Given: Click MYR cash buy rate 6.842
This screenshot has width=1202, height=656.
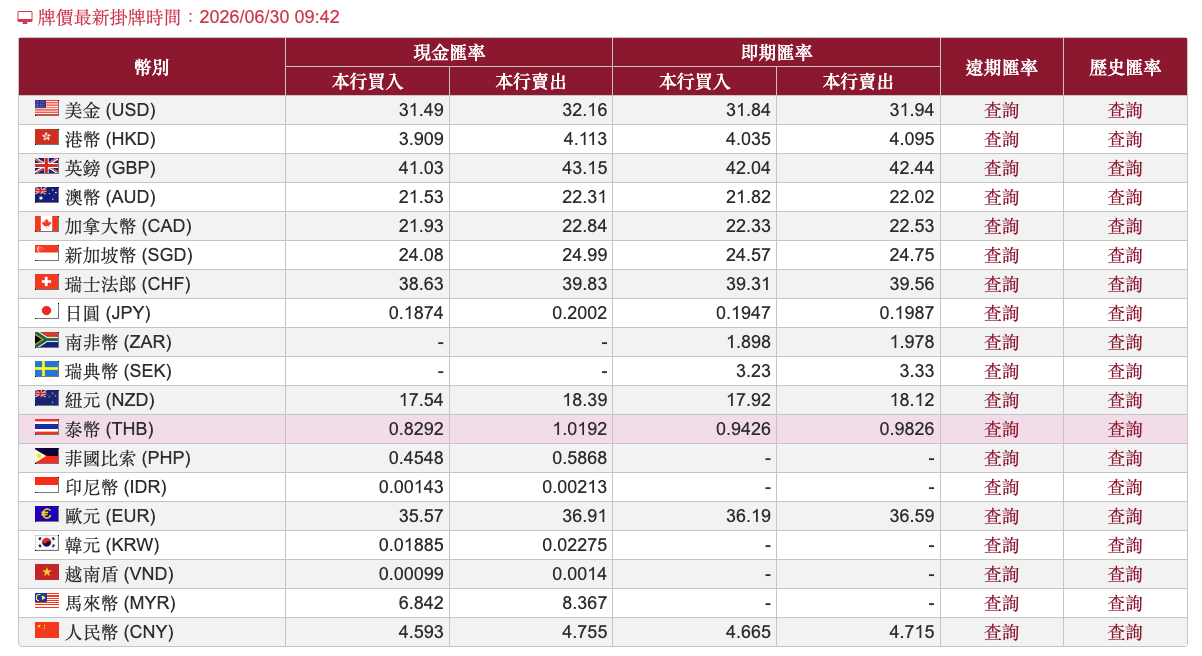Looking at the screenshot, I should pyautogui.click(x=421, y=603).
